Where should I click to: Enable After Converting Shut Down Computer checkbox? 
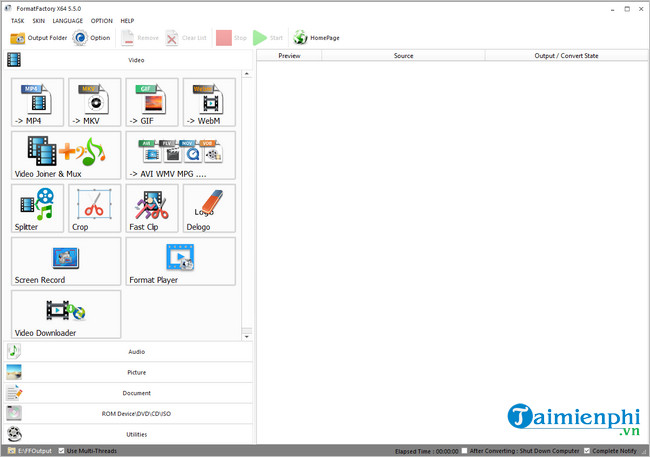coord(464,450)
